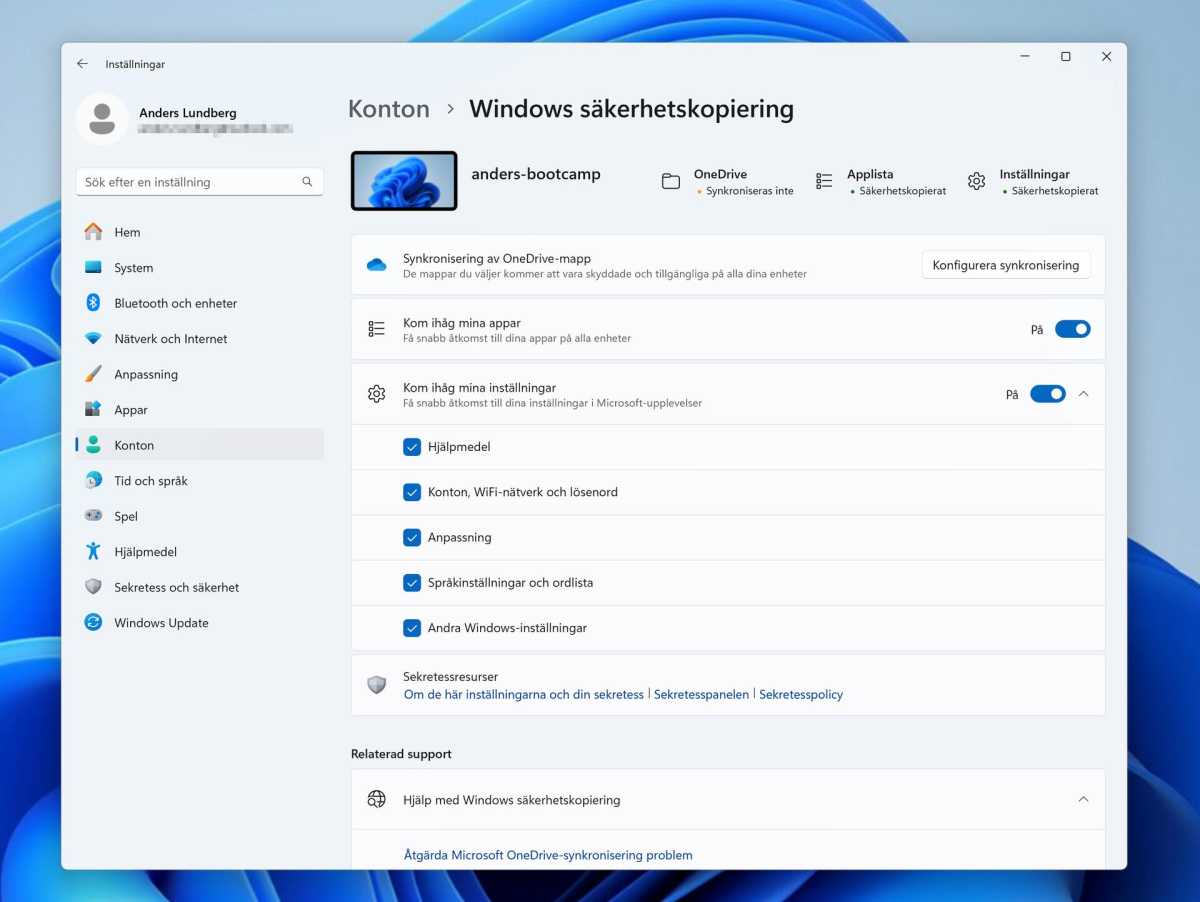Collapse Hjälp med Windows säkerhetskopiering

tap(1084, 799)
